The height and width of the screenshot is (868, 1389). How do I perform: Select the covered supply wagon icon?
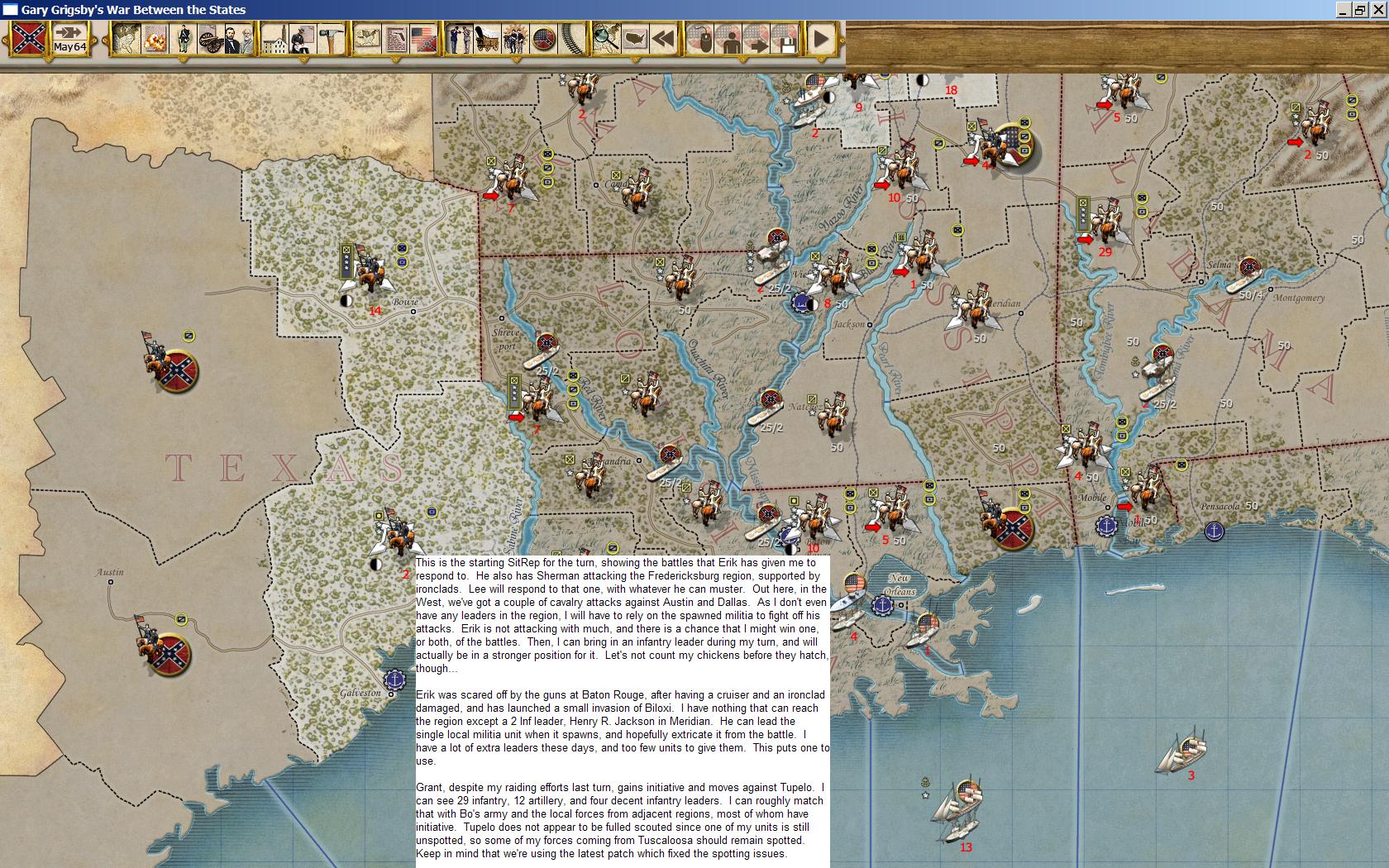[488, 39]
